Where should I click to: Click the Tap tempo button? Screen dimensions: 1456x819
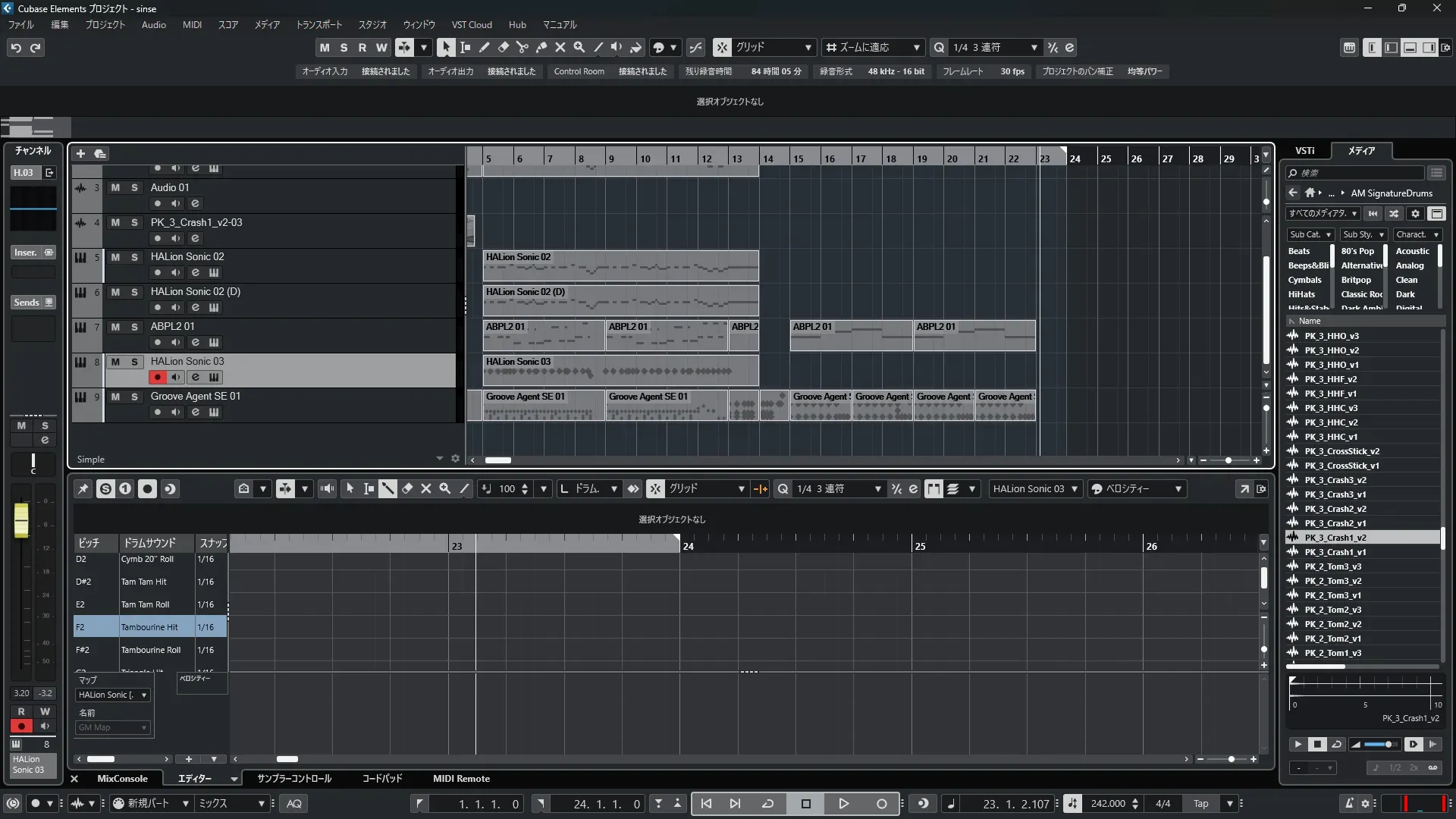[1200, 804]
